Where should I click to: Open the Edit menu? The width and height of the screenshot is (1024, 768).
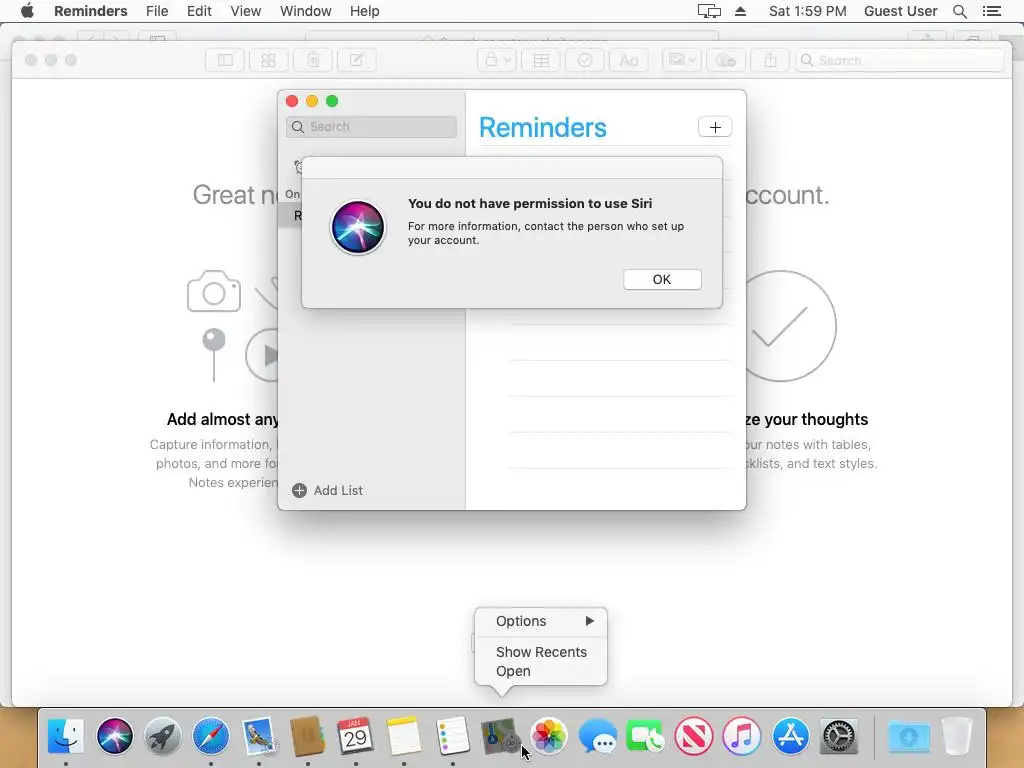pos(199,11)
